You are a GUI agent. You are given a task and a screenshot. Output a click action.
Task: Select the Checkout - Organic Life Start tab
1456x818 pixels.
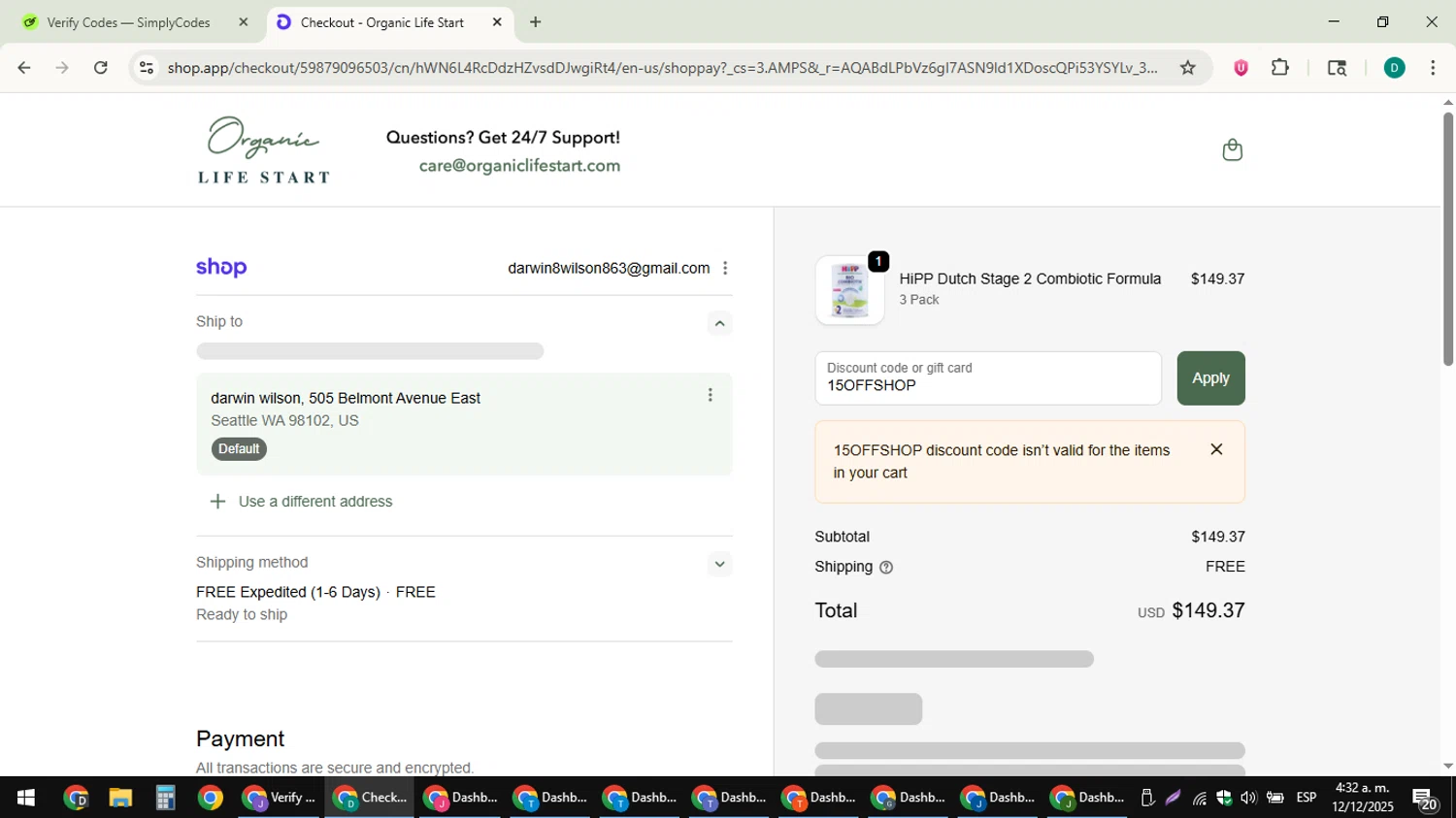click(x=381, y=22)
